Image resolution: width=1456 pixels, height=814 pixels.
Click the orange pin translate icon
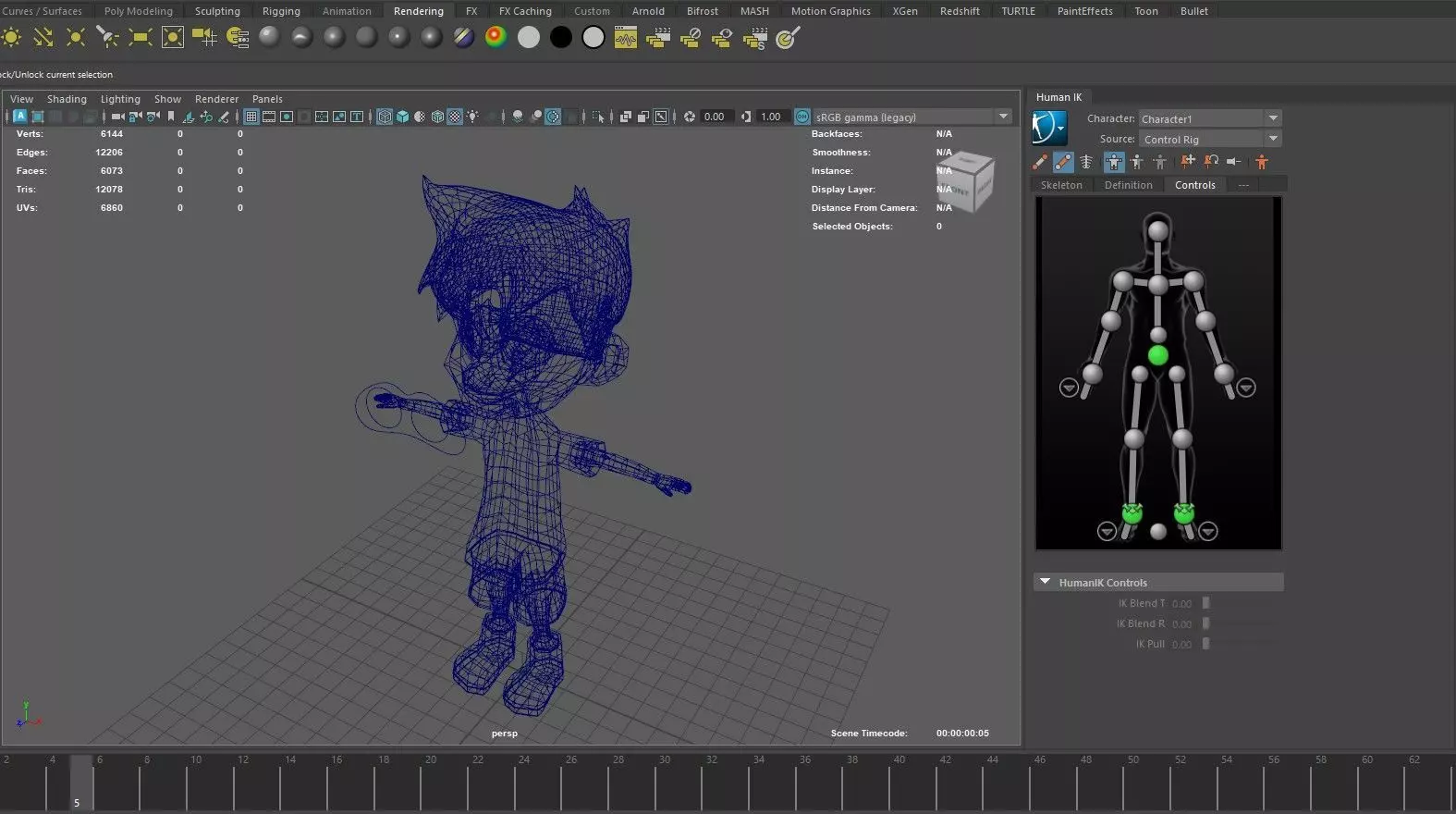click(1188, 162)
